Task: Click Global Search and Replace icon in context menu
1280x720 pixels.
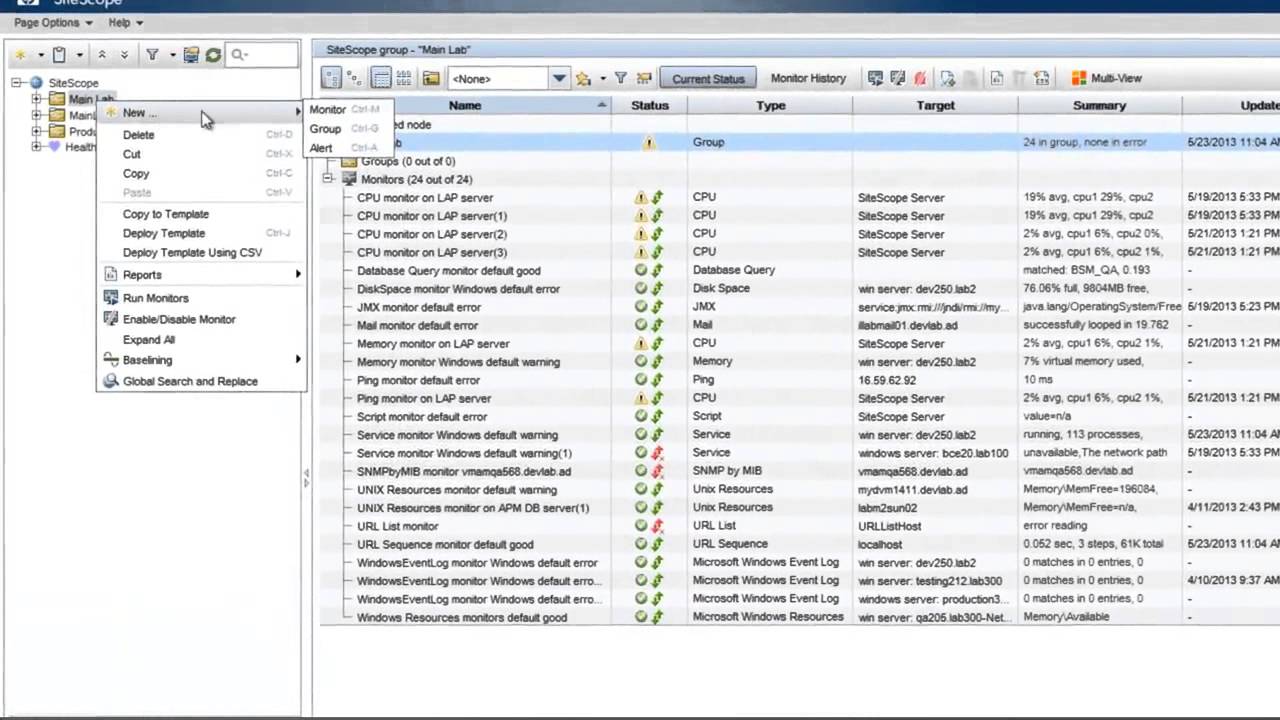Action: [111, 381]
